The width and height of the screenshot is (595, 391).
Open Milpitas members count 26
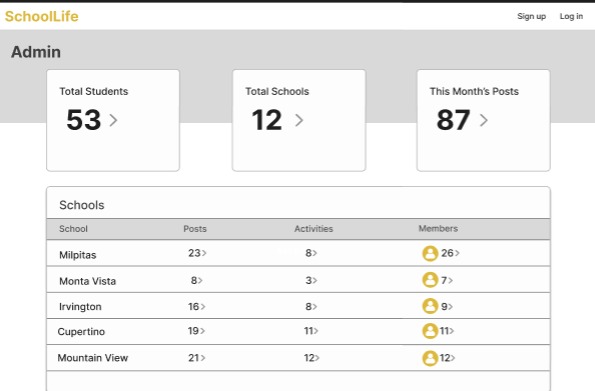click(x=450, y=253)
